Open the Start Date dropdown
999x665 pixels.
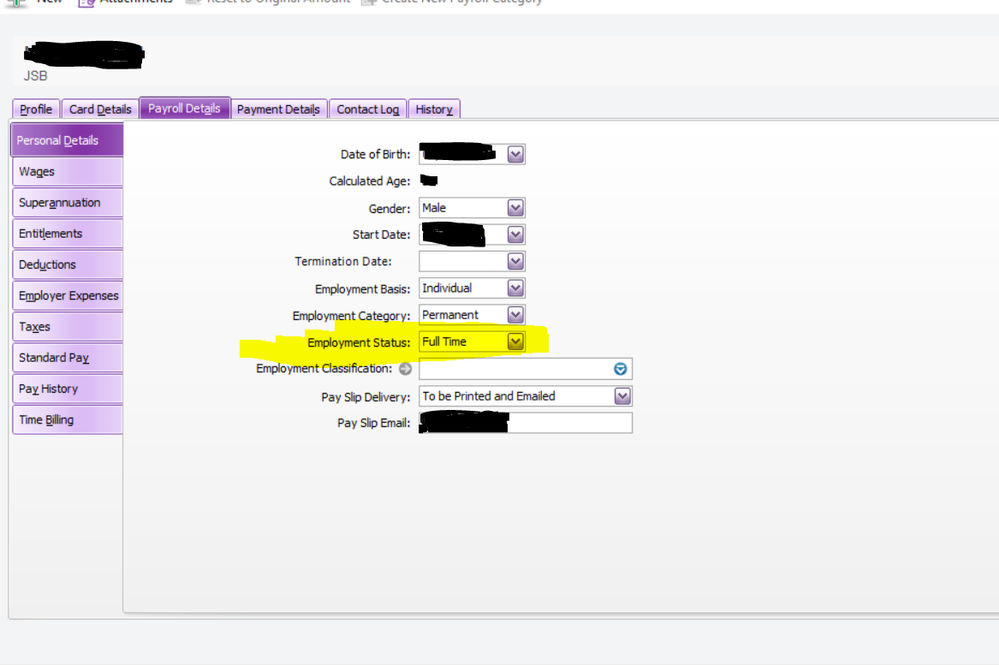coord(515,235)
